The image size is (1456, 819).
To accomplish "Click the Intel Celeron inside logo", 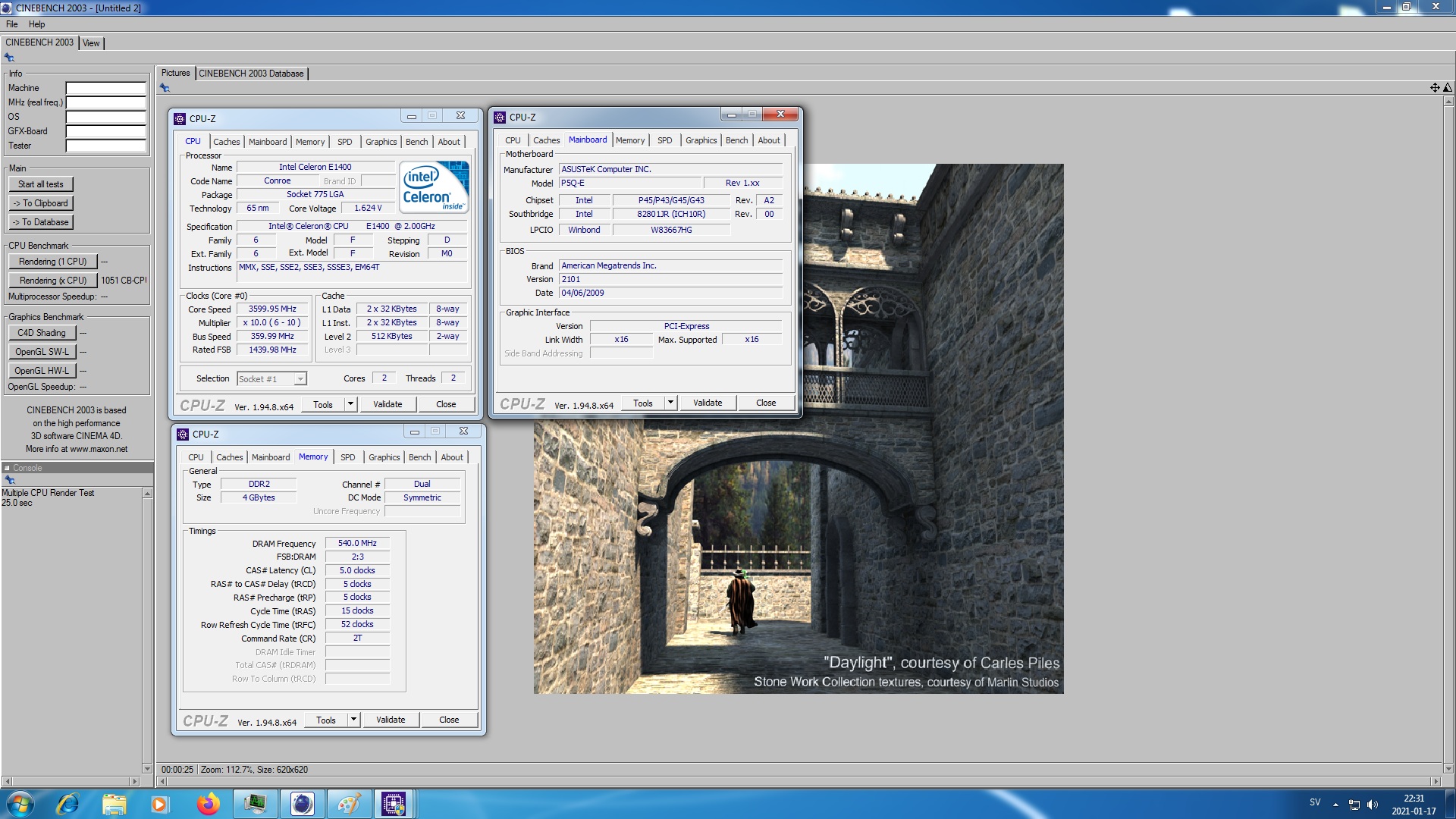I will coord(434,187).
